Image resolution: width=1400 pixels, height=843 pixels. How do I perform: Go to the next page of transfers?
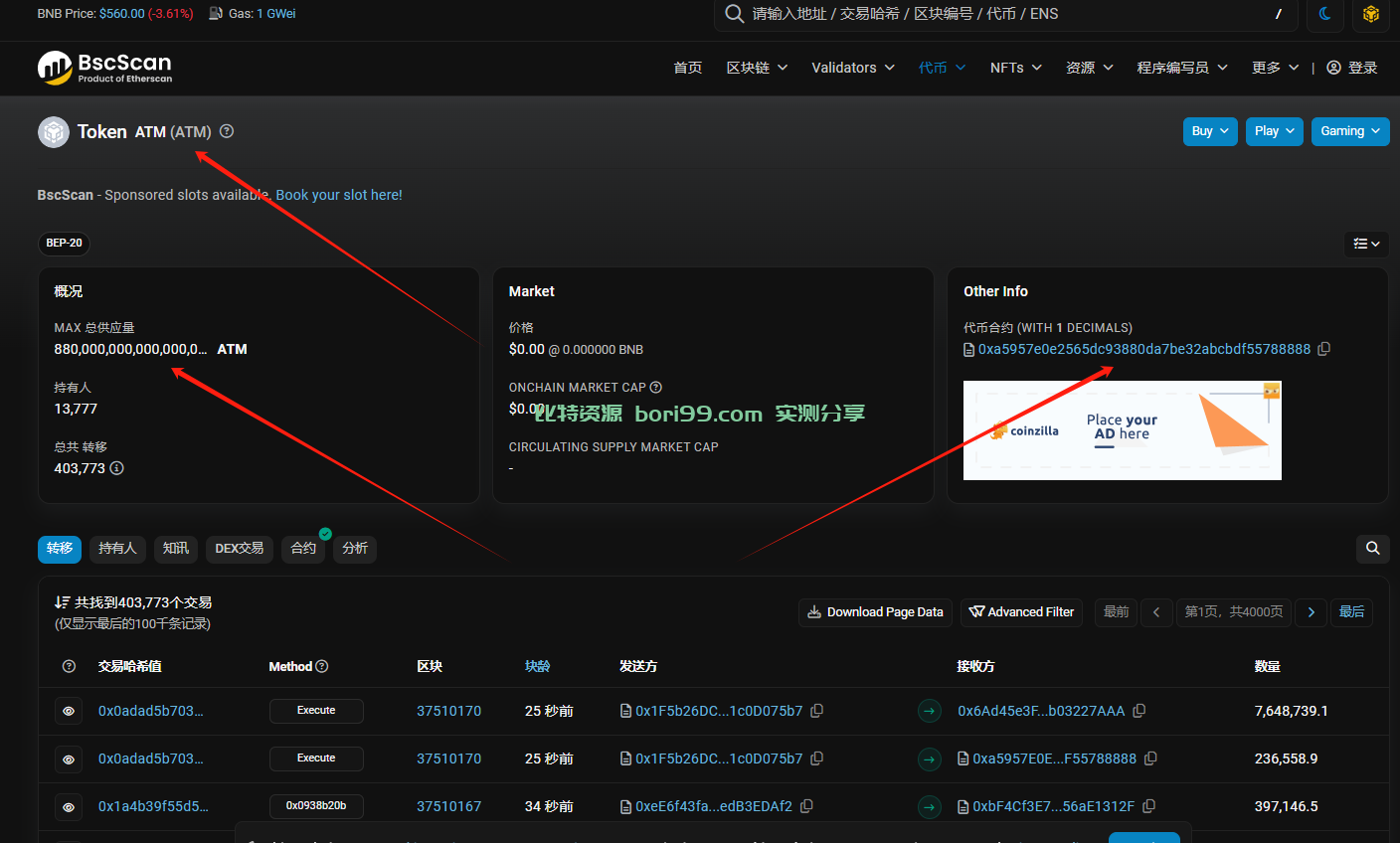coord(1312,612)
